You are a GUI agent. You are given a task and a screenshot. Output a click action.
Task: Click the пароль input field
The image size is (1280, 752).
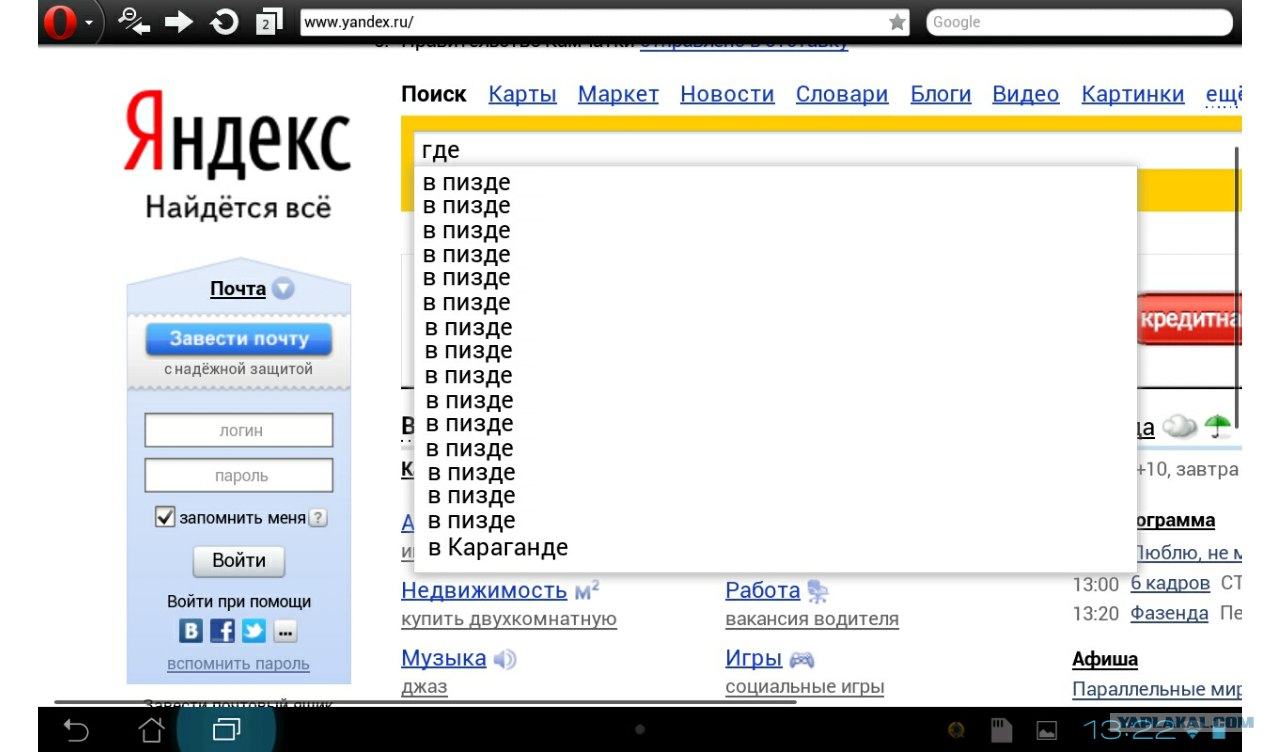point(239,476)
